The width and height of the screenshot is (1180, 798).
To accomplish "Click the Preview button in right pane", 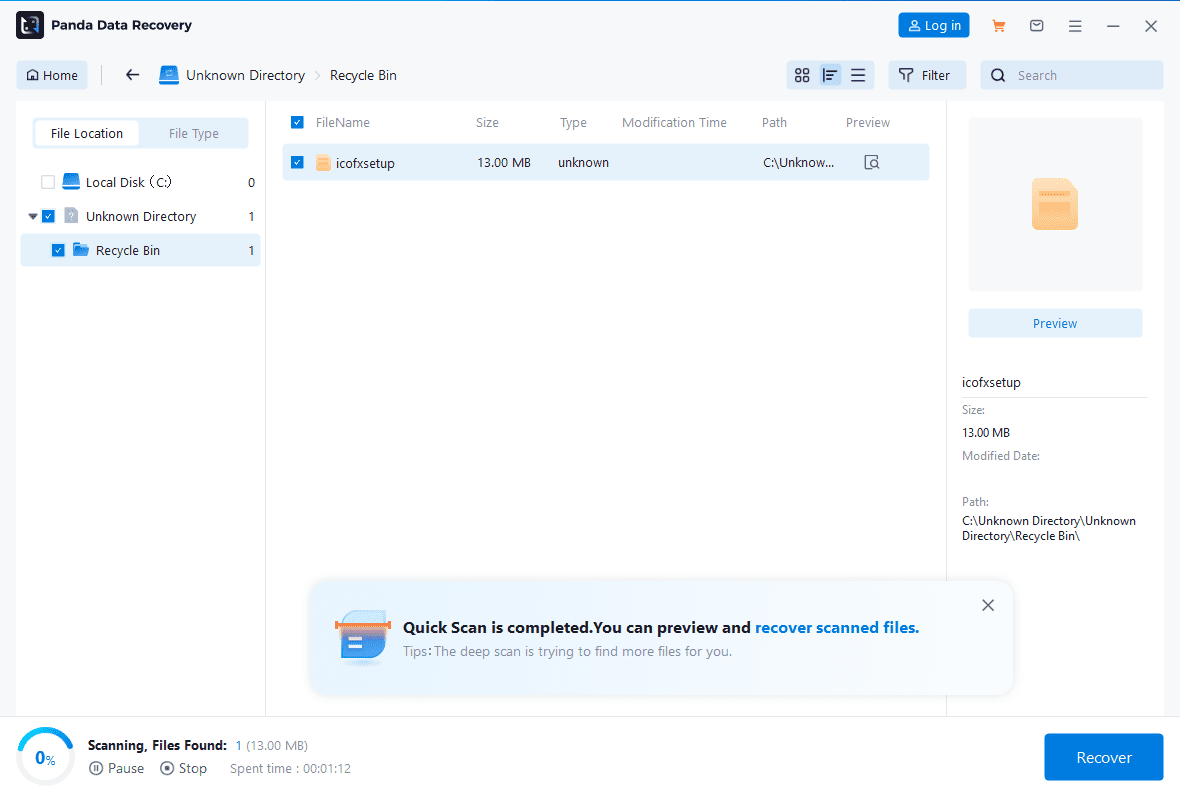I will click(x=1054, y=323).
